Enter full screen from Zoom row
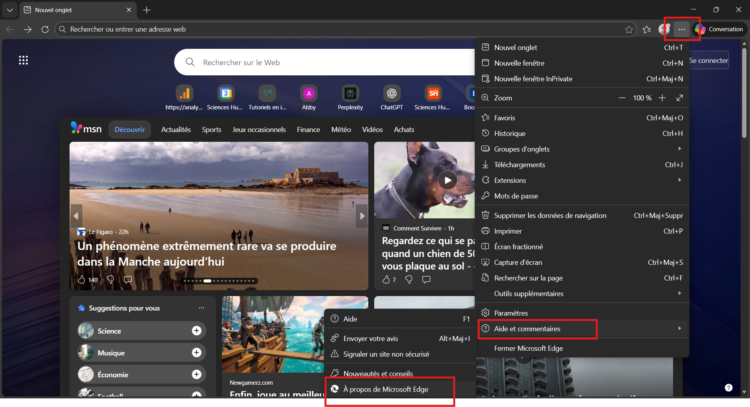Screen dimensions: 750x407 click(x=680, y=98)
